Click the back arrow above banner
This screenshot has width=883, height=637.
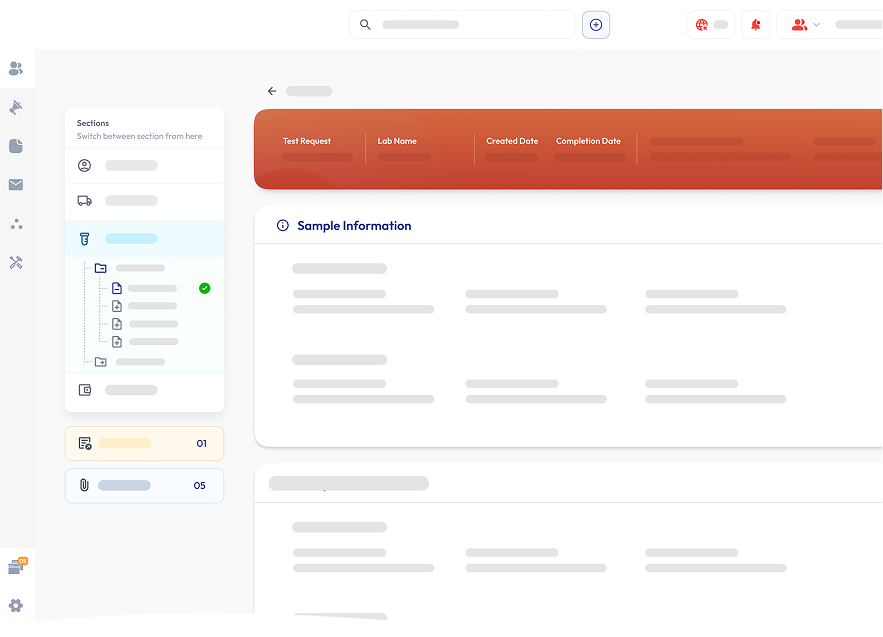pyautogui.click(x=272, y=91)
